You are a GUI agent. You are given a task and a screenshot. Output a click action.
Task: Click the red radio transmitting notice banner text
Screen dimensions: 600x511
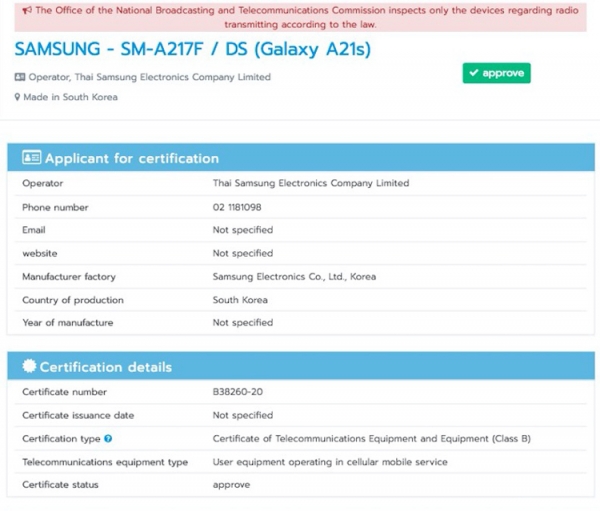click(305, 17)
